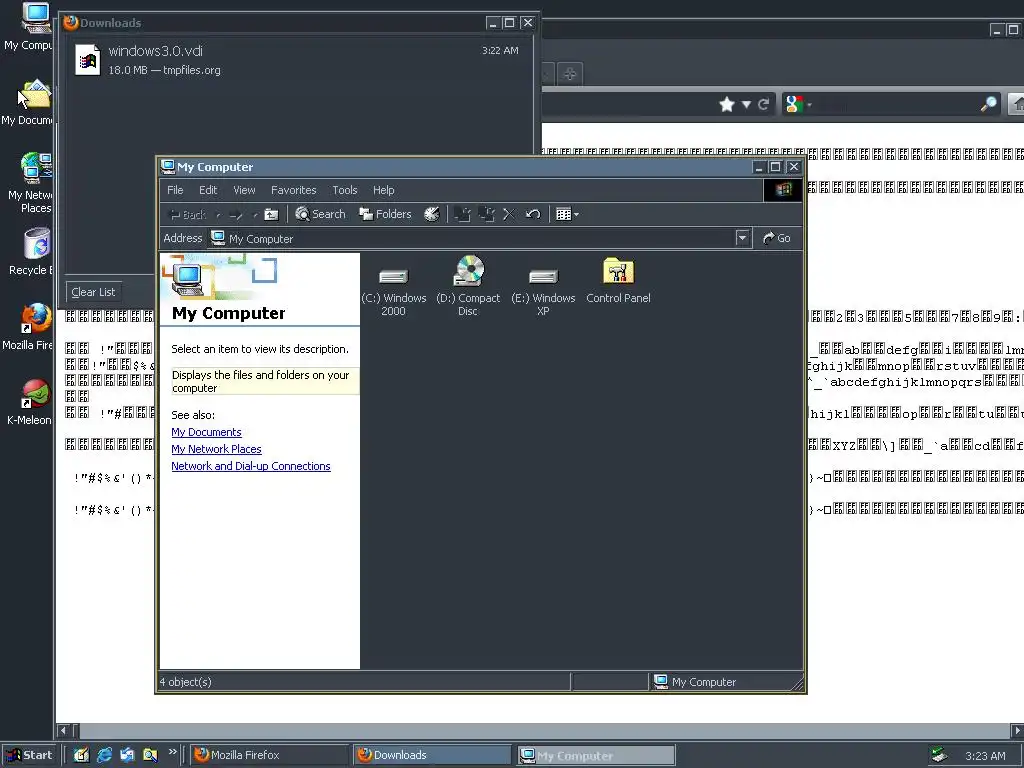
Task: Select the (D:) Compact Disc drive icon
Action: click(468, 286)
